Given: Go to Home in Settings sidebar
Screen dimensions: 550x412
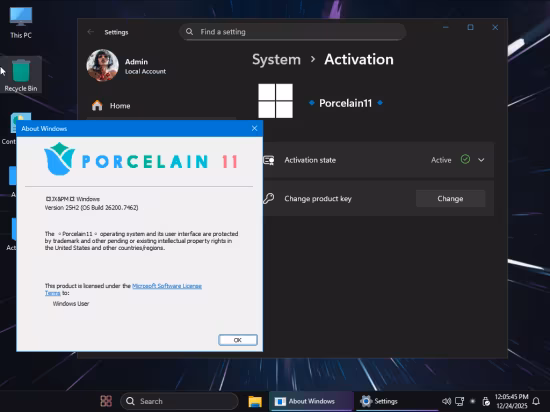Looking at the screenshot, I should pos(161,106).
